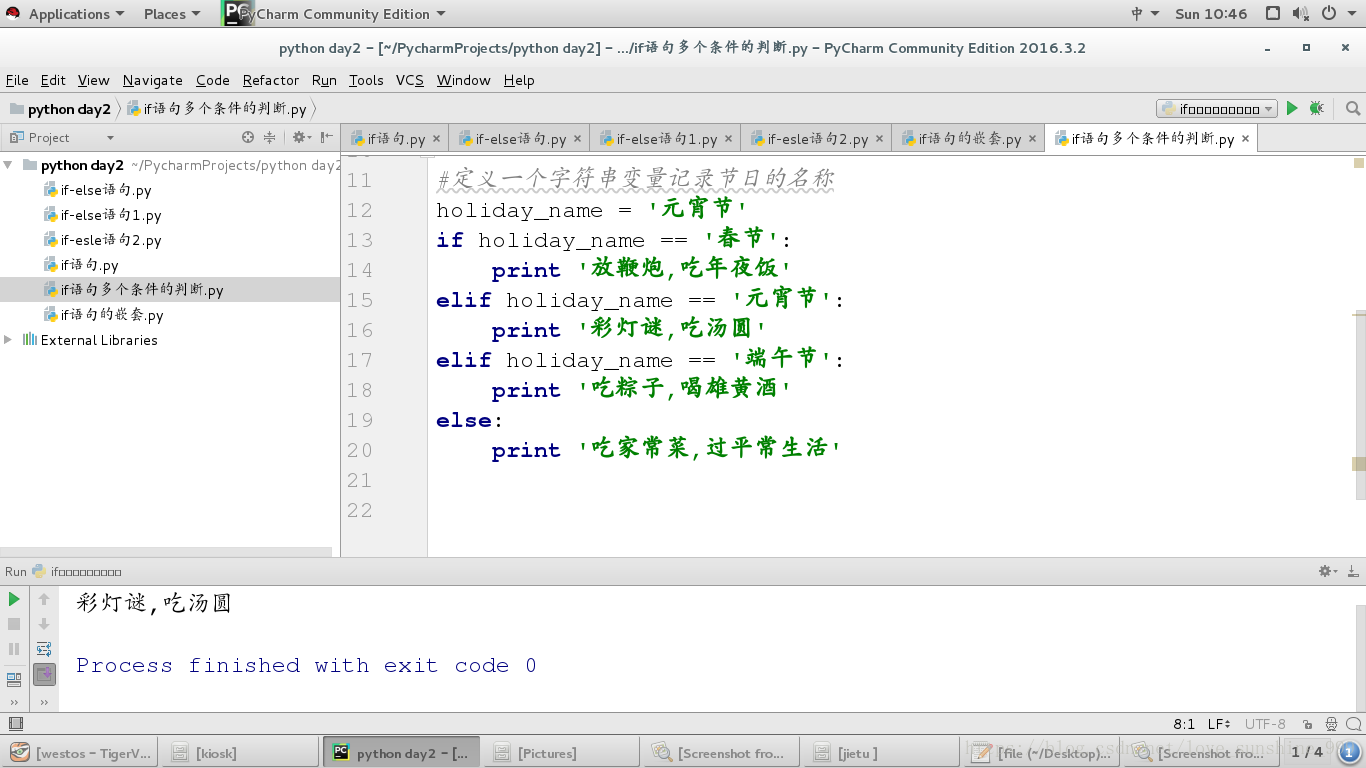Toggle scroll to end in Run console
Image resolution: width=1366 pixels, height=768 pixels.
[44, 675]
